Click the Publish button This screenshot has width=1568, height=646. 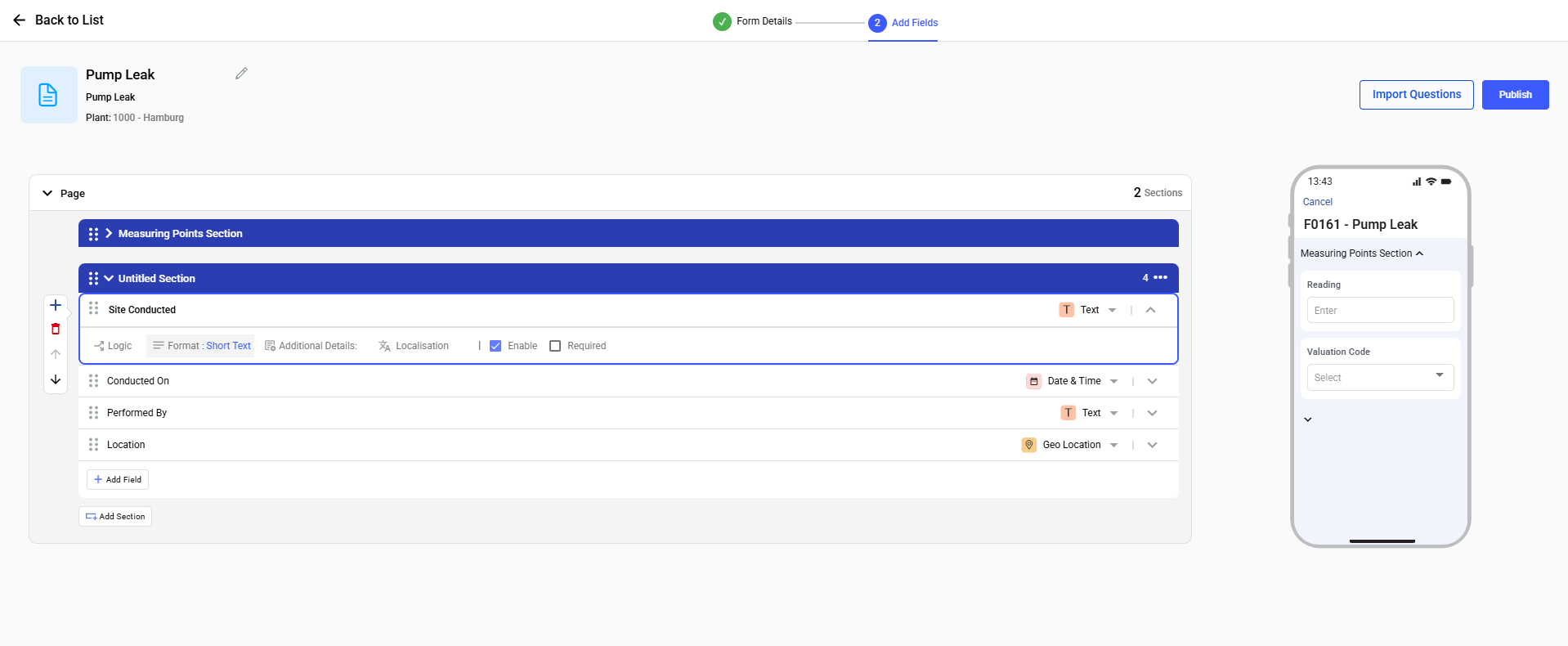point(1515,95)
